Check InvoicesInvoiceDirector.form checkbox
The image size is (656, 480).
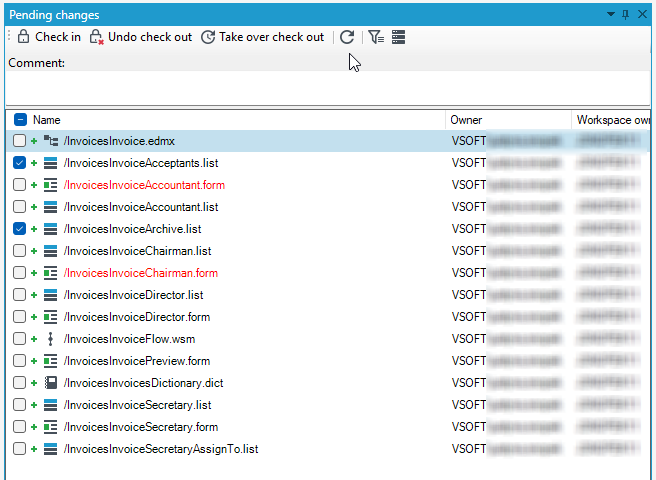click(19, 316)
